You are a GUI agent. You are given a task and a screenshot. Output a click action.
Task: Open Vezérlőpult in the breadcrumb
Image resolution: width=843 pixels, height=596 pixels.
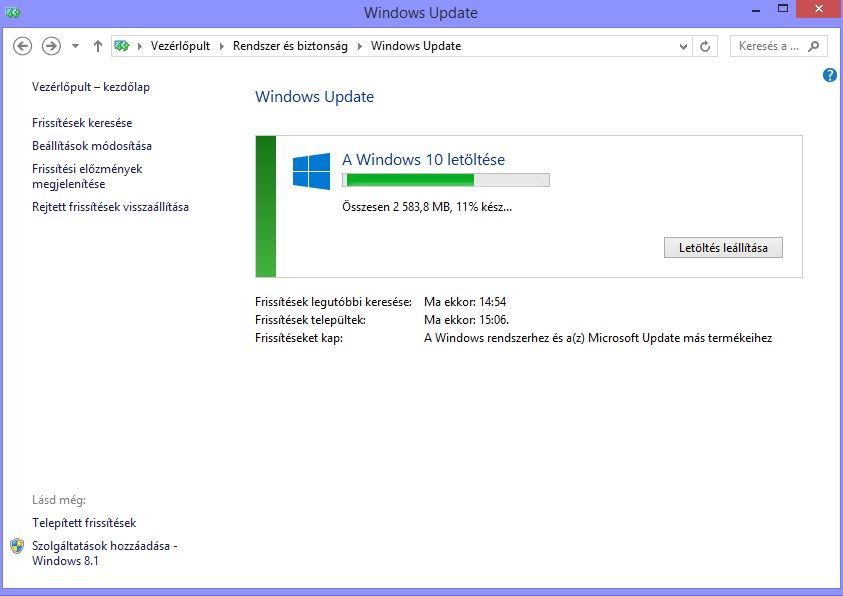coord(180,46)
